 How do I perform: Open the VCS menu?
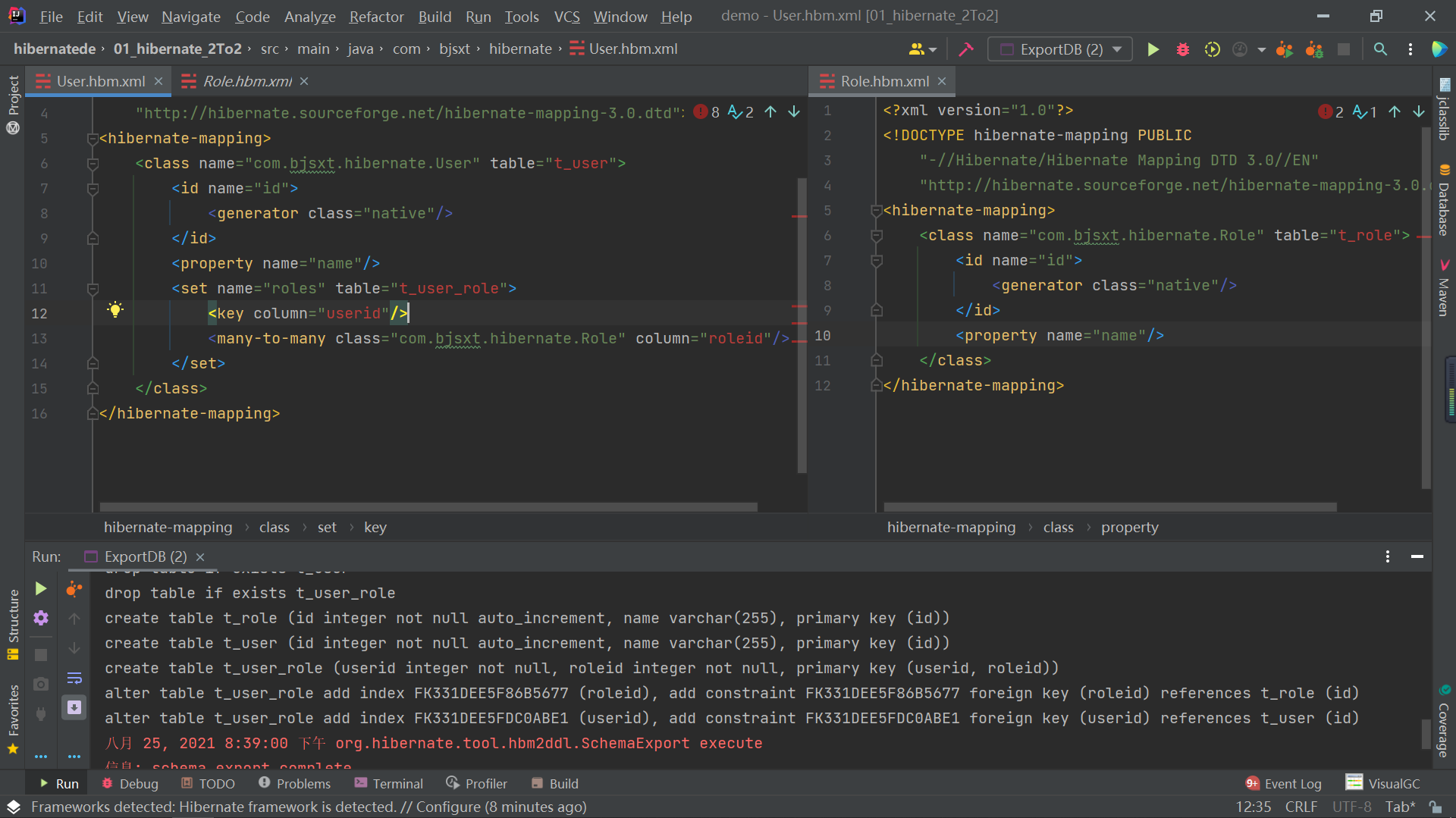click(566, 16)
